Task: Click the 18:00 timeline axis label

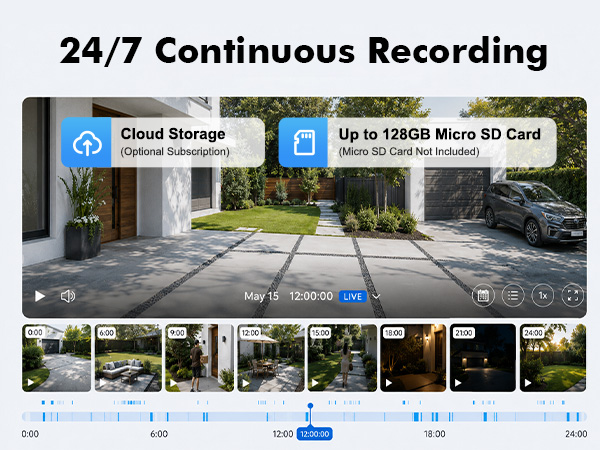Action: point(435,434)
